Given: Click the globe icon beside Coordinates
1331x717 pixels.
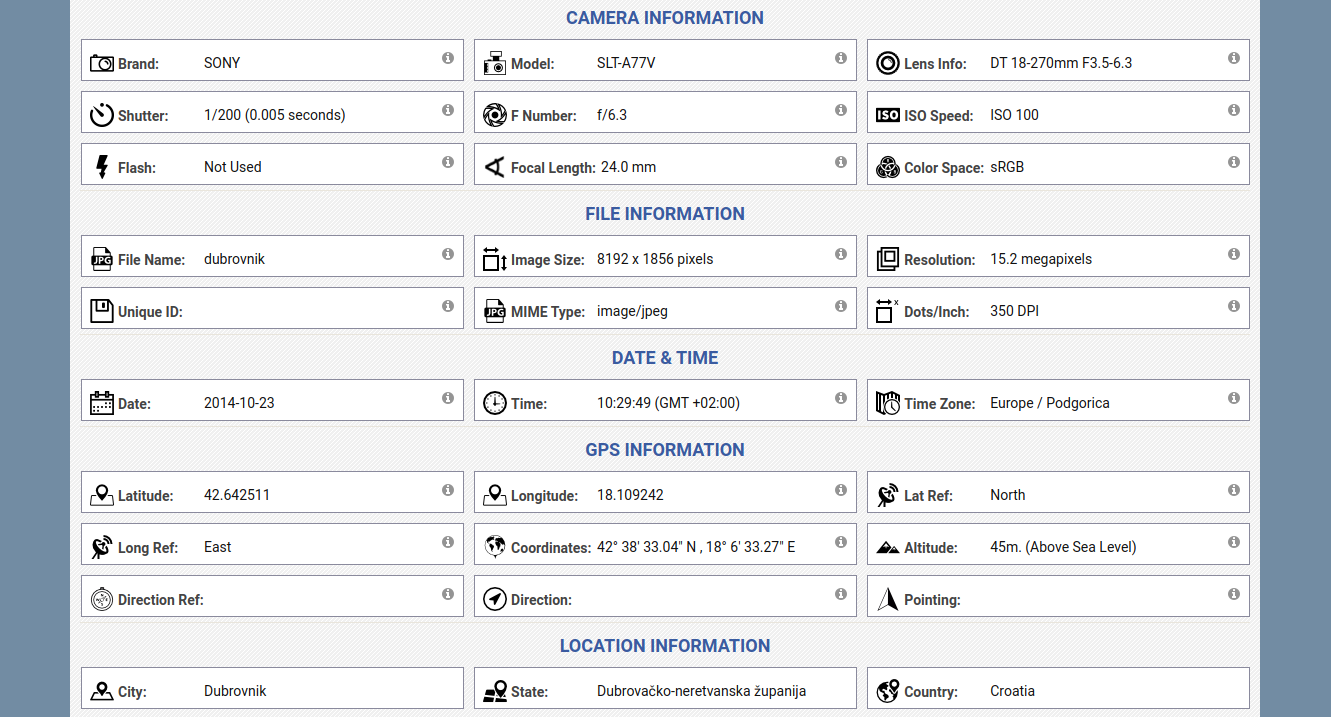Looking at the screenshot, I should click(x=495, y=547).
